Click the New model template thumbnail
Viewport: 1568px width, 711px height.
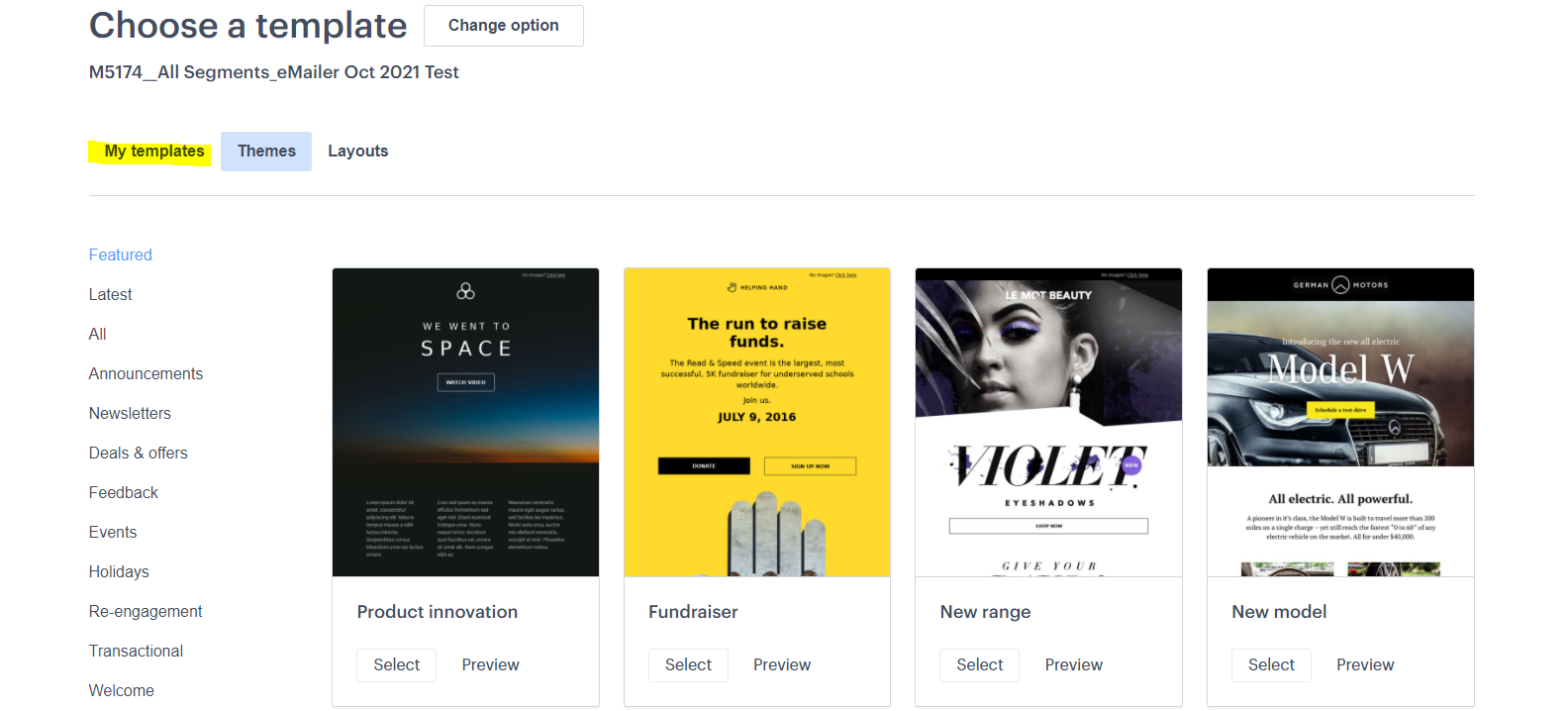[1340, 423]
